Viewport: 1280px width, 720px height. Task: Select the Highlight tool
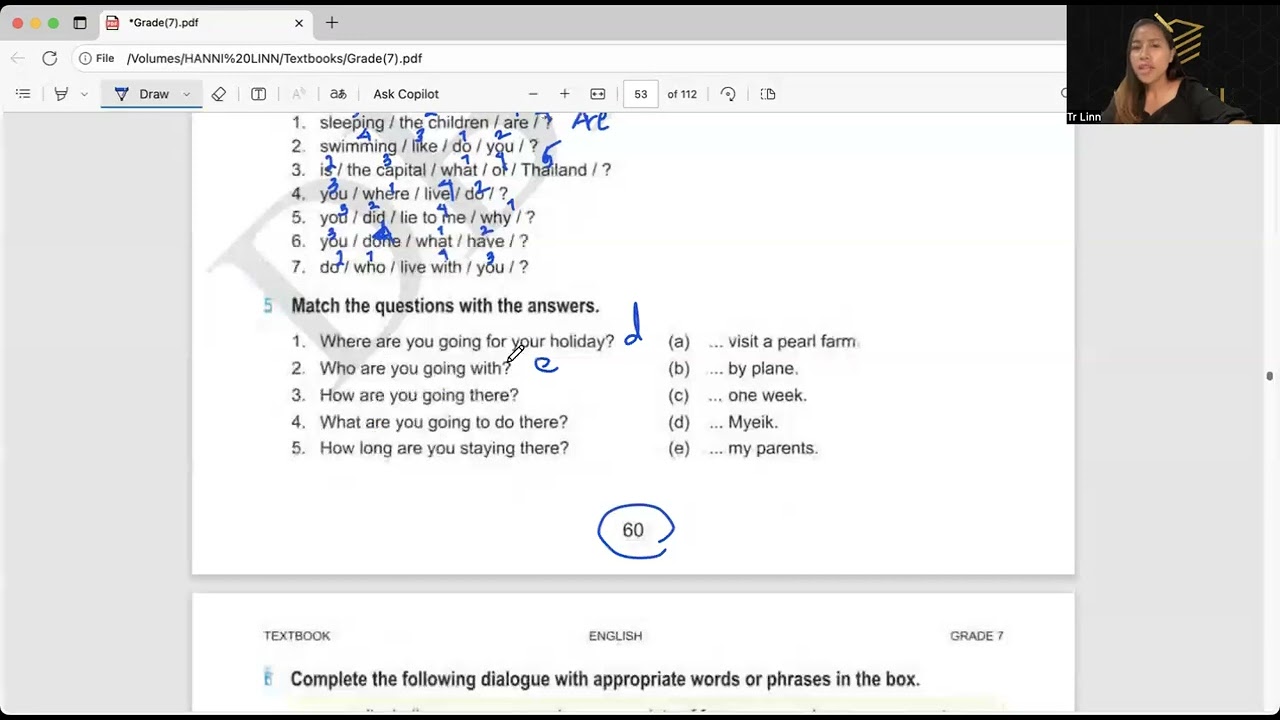tap(61, 94)
